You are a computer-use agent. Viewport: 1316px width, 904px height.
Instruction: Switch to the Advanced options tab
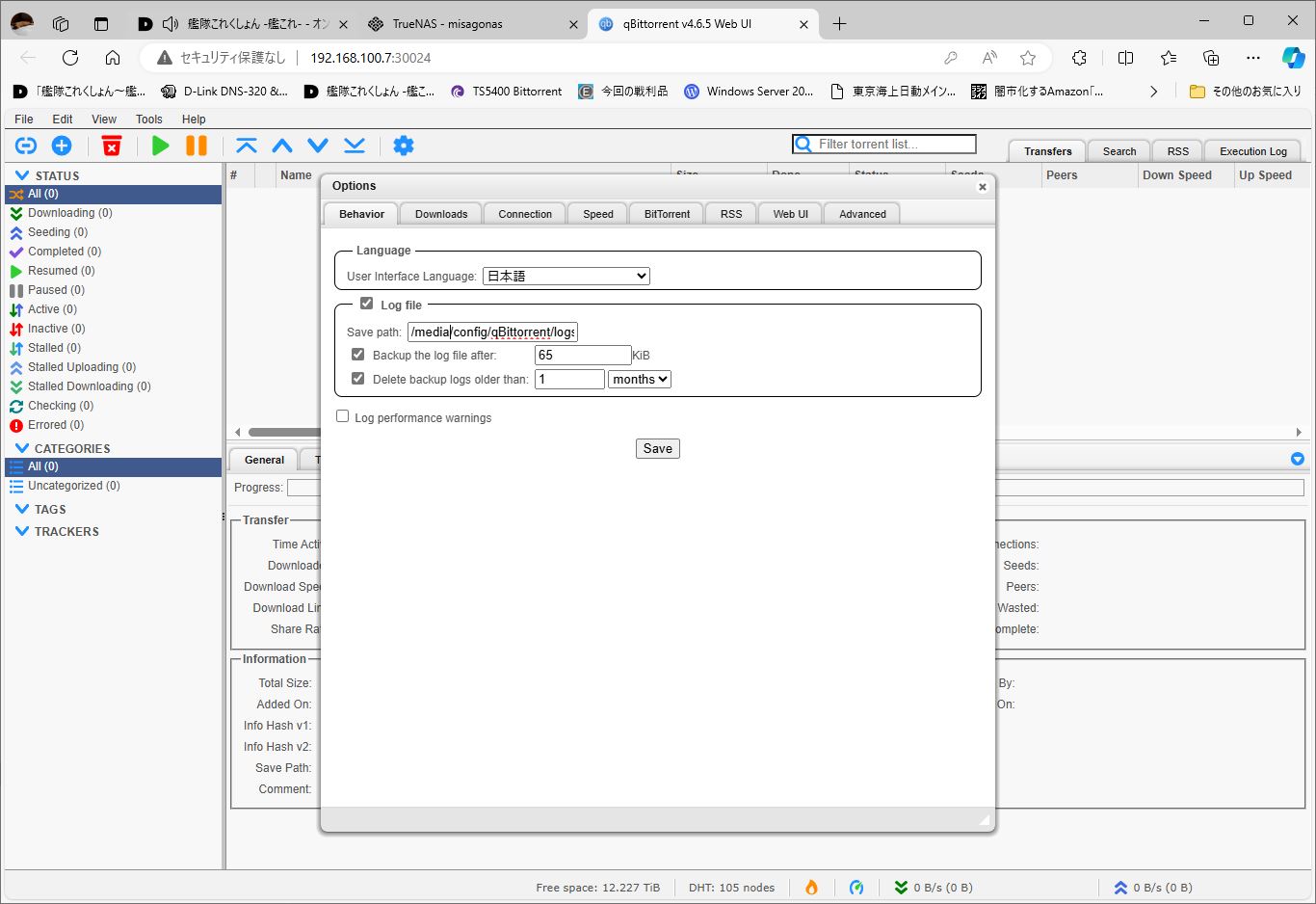point(862,214)
